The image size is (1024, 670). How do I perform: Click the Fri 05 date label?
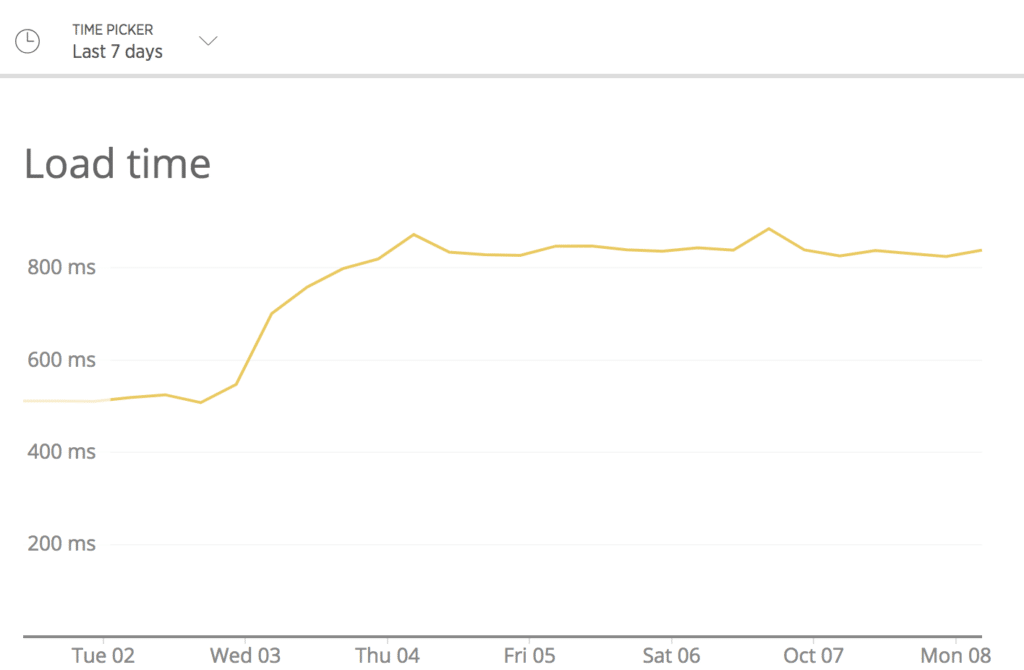(x=529, y=655)
